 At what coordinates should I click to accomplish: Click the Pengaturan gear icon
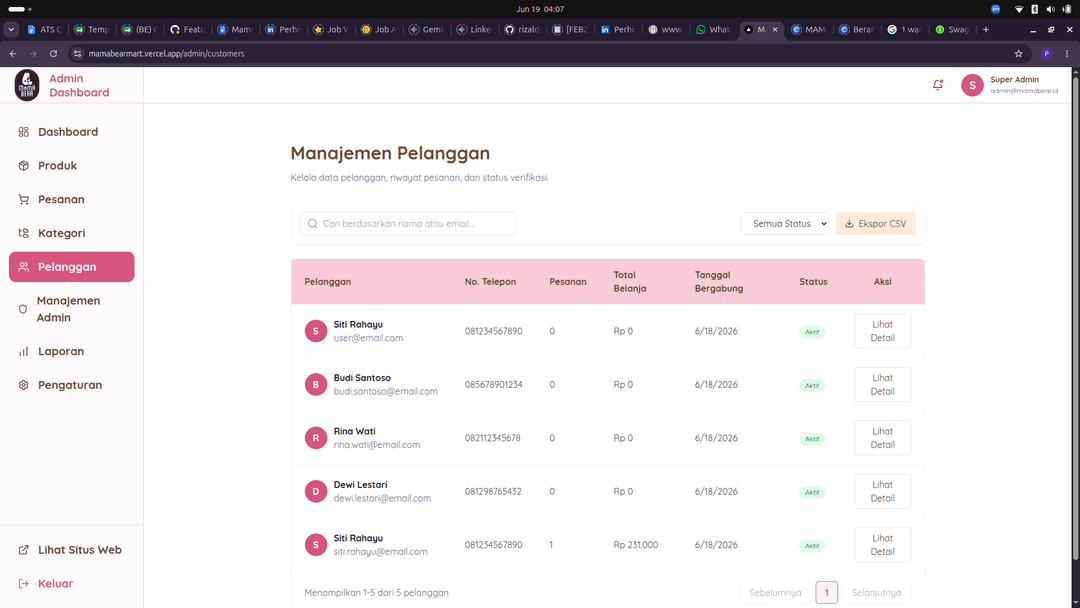(23, 385)
